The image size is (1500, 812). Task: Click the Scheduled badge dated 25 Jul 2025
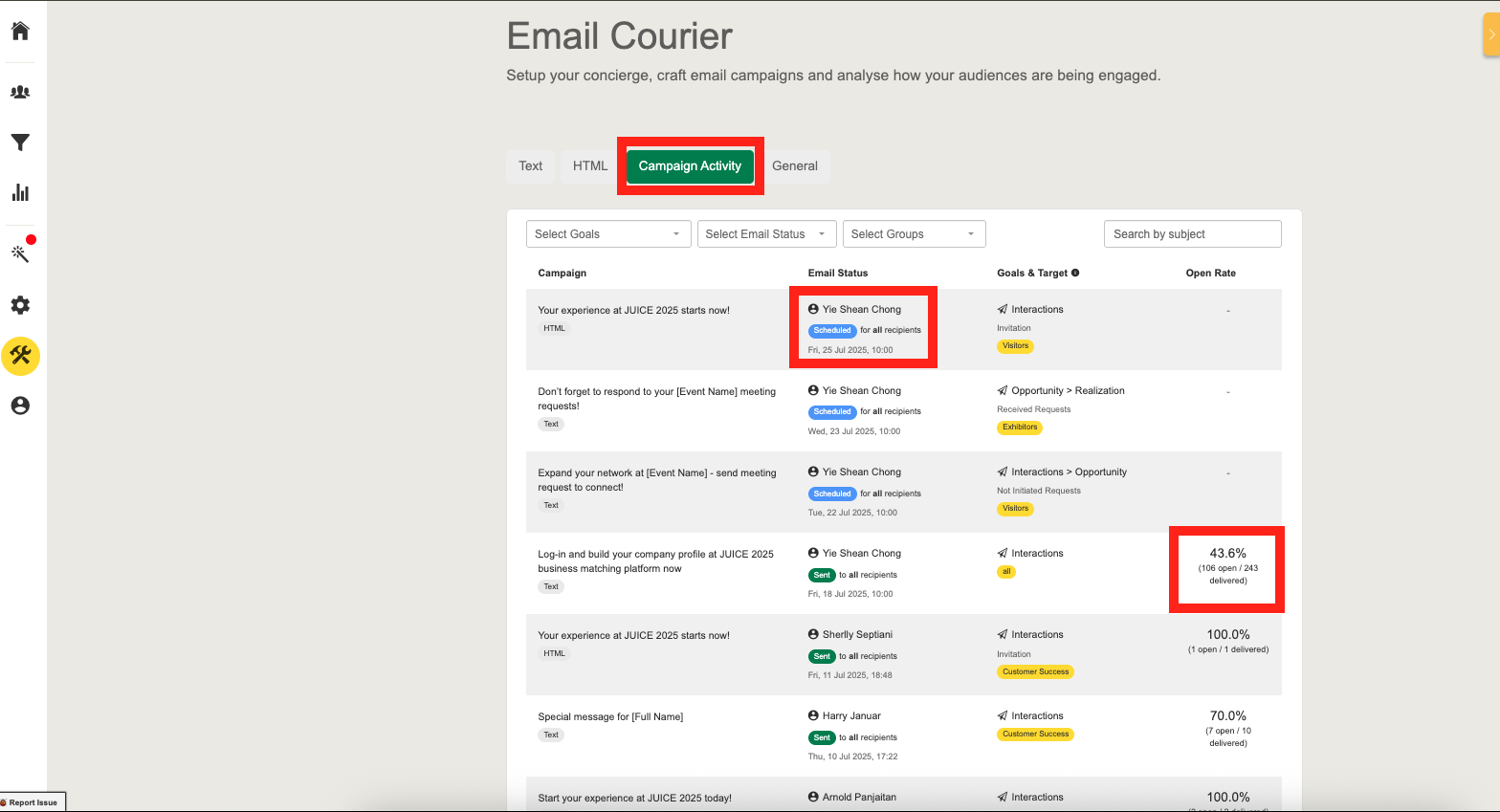(832, 331)
